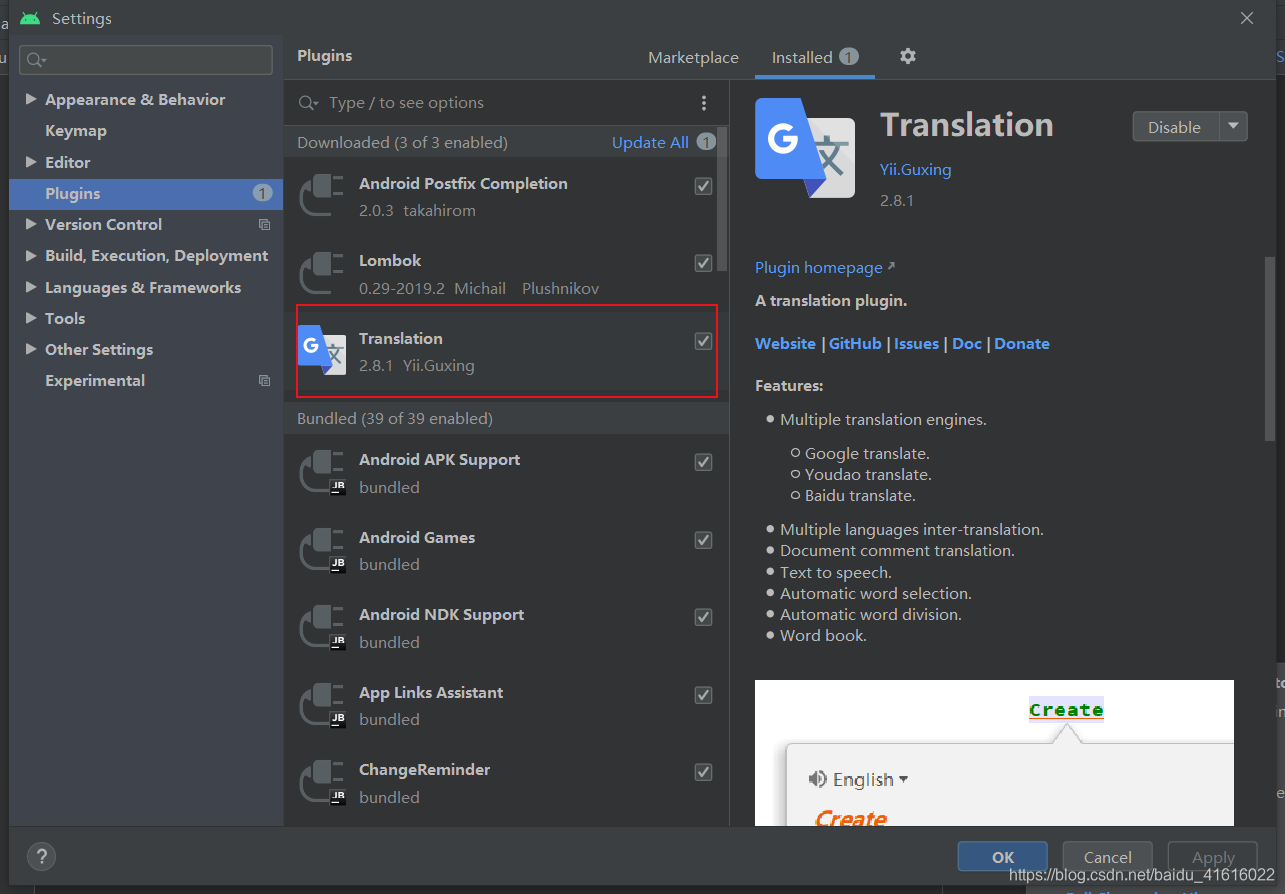This screenshot has width=1285, height=894.
Task: Click the Android NDK Support plugin icon
Action: tap(322, 628)
